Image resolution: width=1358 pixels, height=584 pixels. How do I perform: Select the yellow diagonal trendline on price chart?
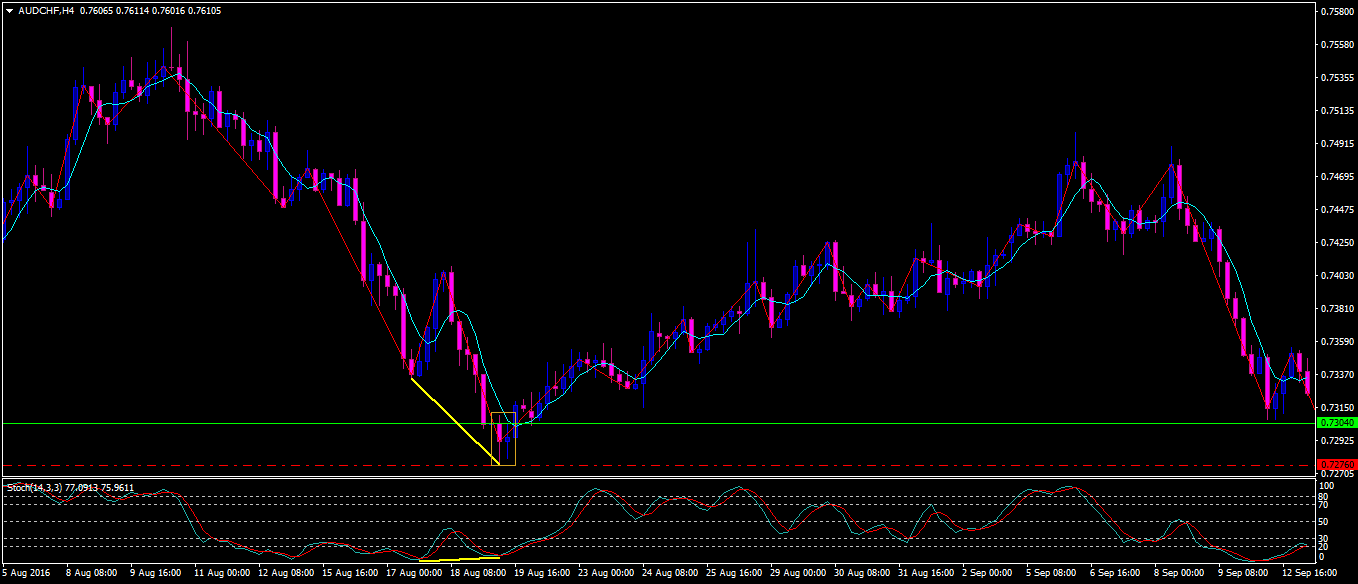454,420
